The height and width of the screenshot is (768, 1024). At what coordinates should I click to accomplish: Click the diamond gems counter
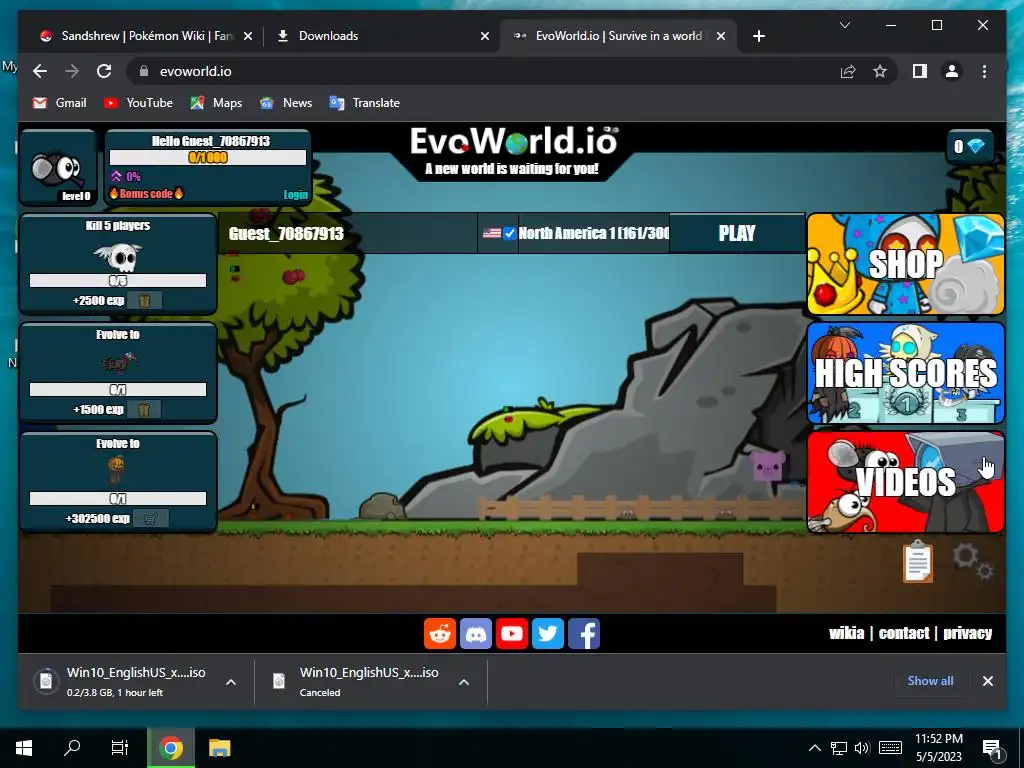[970, 146]
